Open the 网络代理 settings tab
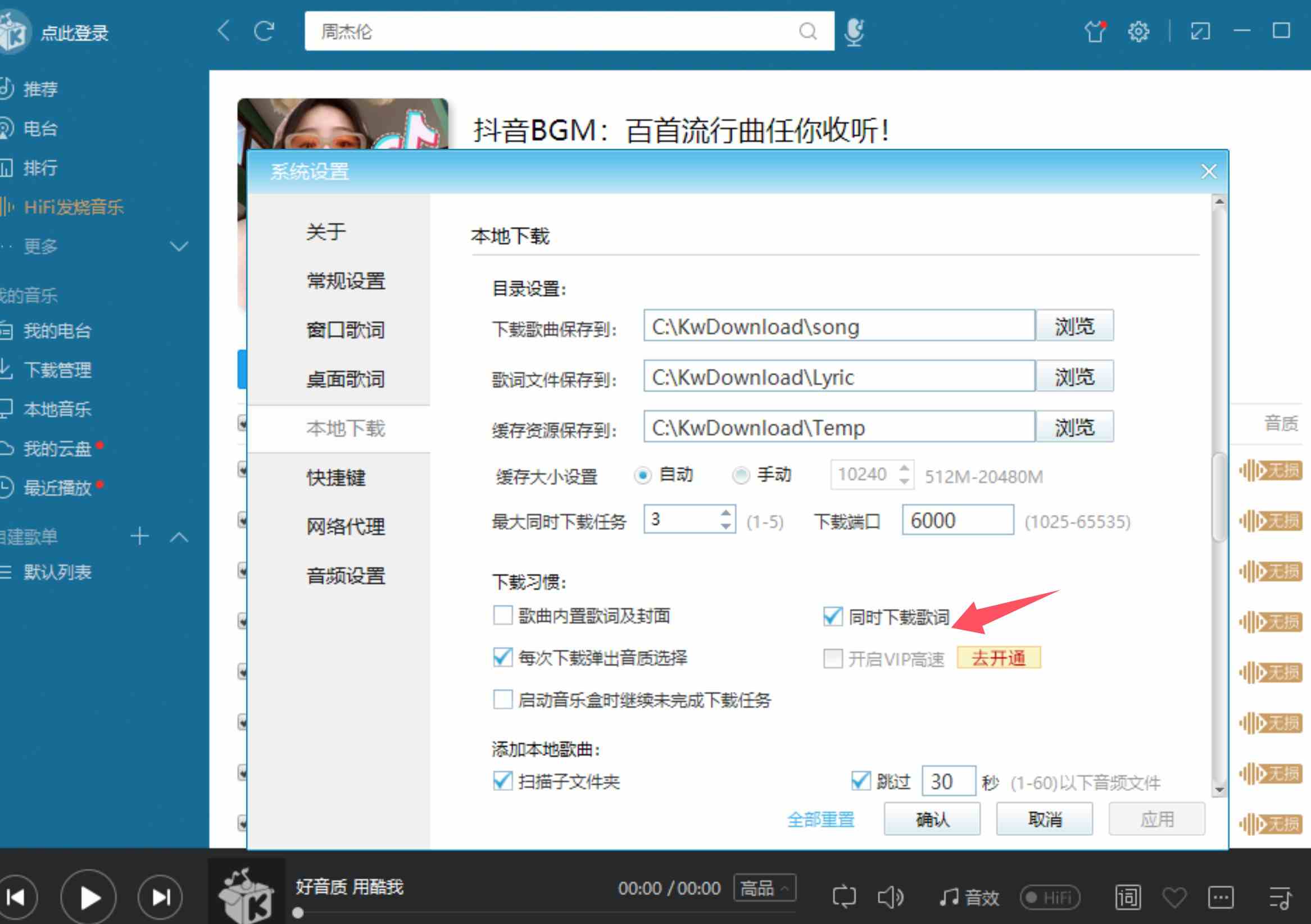Screen dimensions: 1311x924 (x=346, y=526)
